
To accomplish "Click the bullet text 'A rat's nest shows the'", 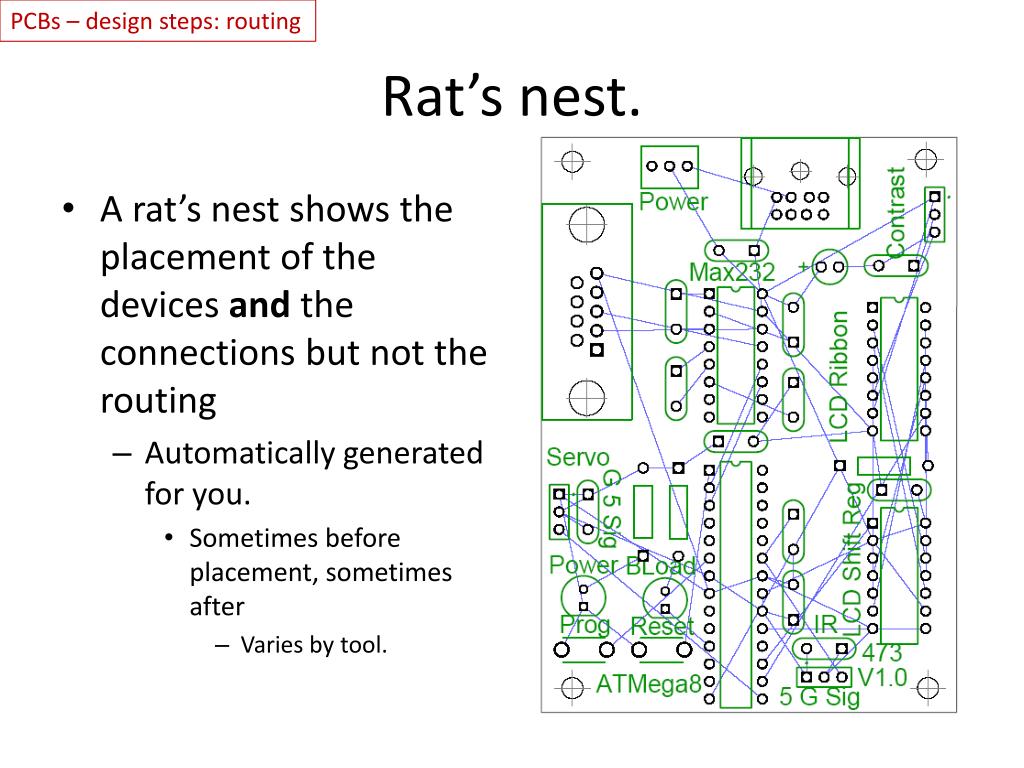I will 276,210.
